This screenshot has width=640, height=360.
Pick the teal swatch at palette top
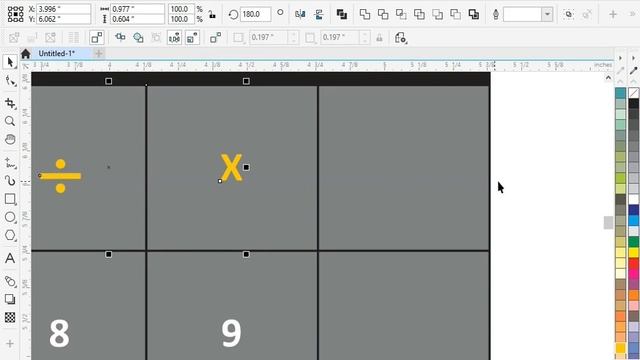620,93
